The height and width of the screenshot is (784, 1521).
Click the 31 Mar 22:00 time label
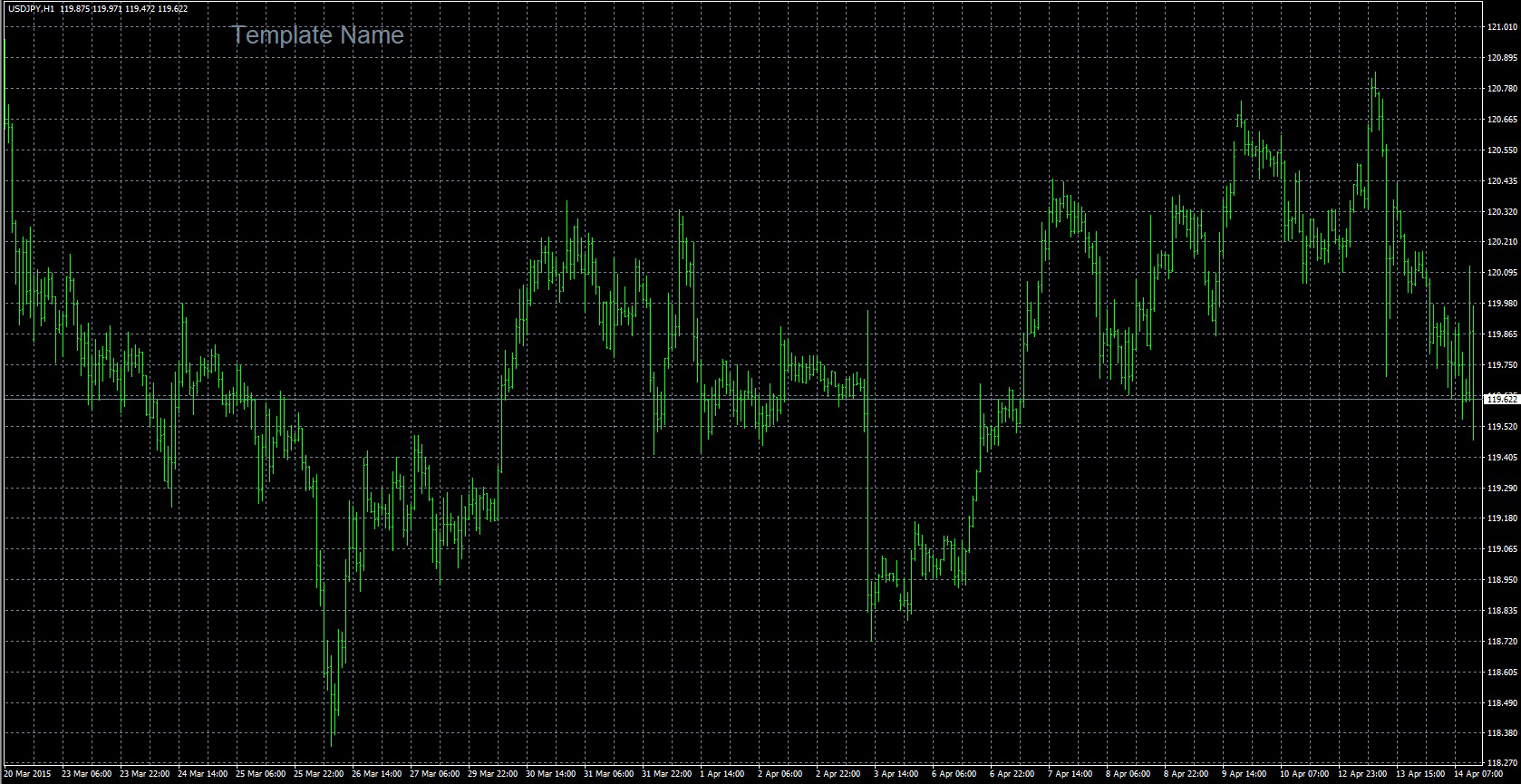coord(666,775)
